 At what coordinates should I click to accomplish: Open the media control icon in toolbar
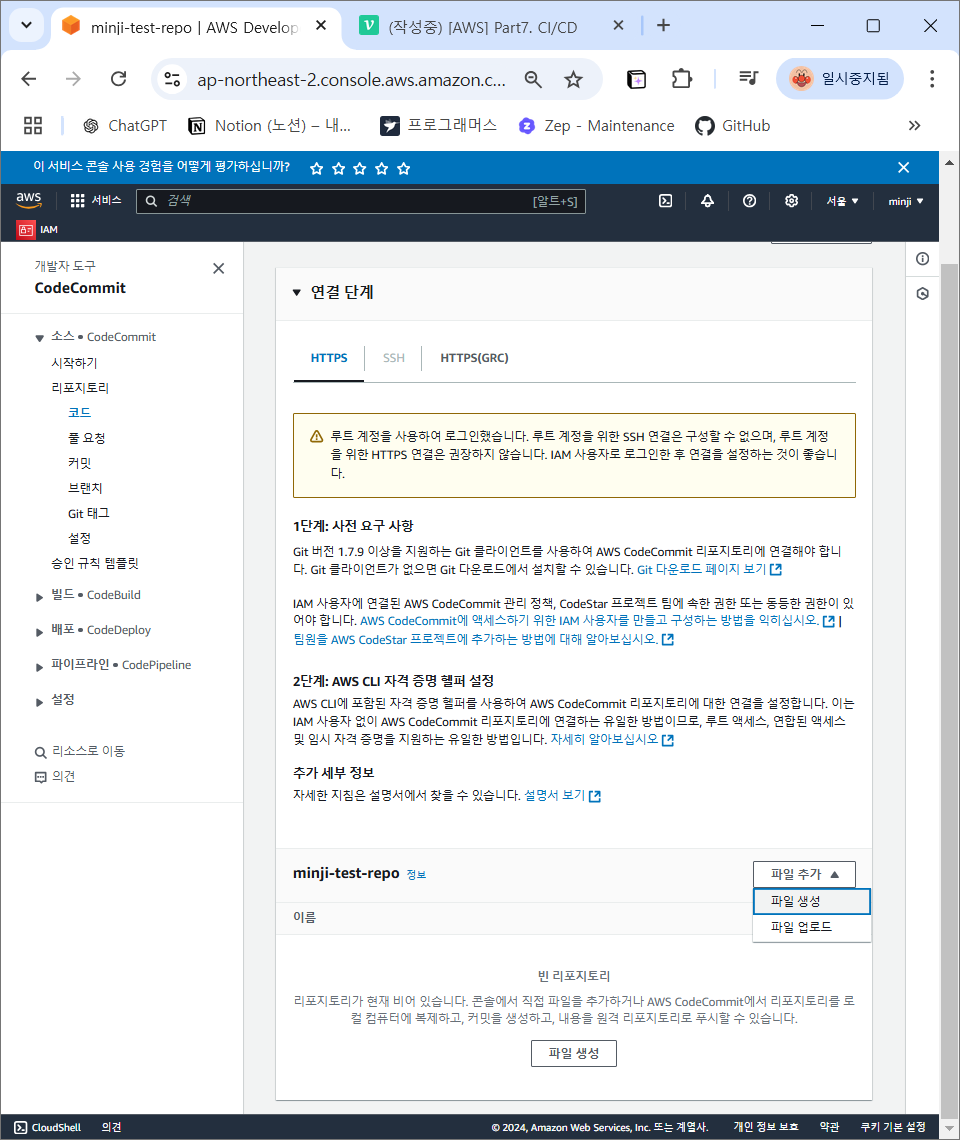point(748,78)
